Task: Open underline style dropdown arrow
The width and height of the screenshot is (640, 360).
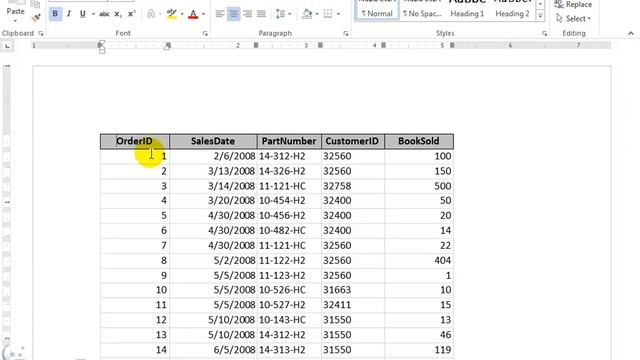Action: click(x=93, y=14)
